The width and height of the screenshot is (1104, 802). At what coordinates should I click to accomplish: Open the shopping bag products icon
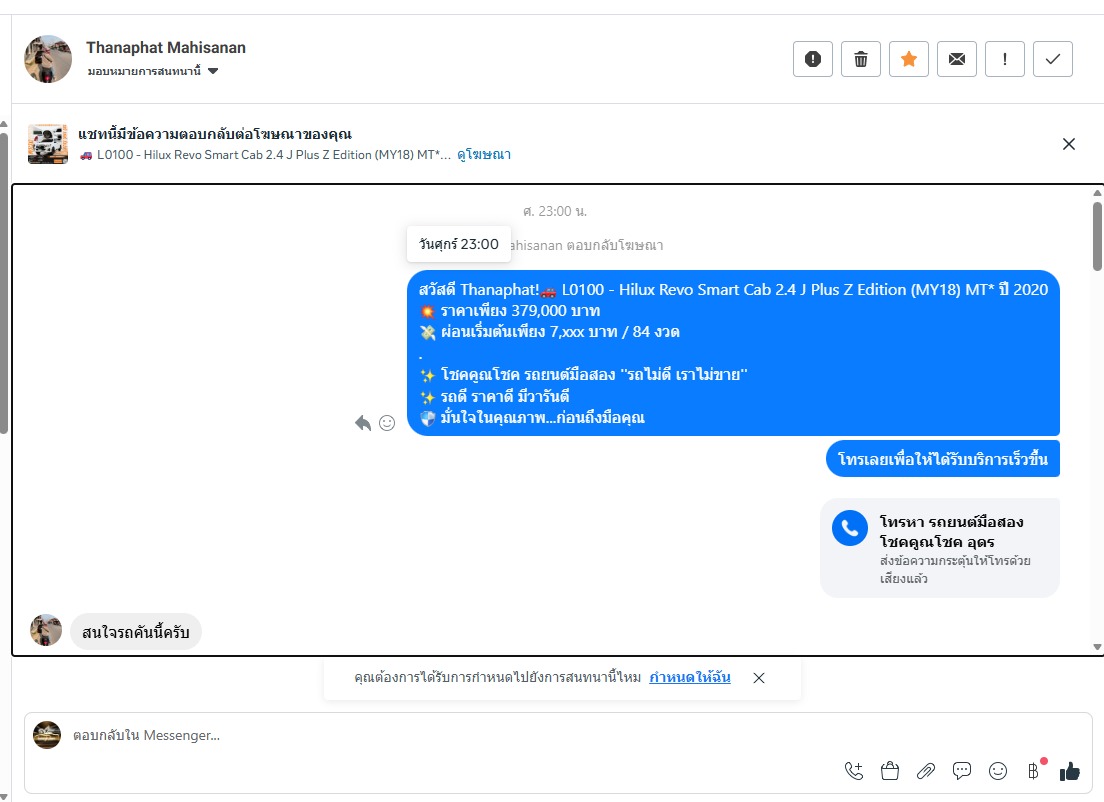pos(889,771)
